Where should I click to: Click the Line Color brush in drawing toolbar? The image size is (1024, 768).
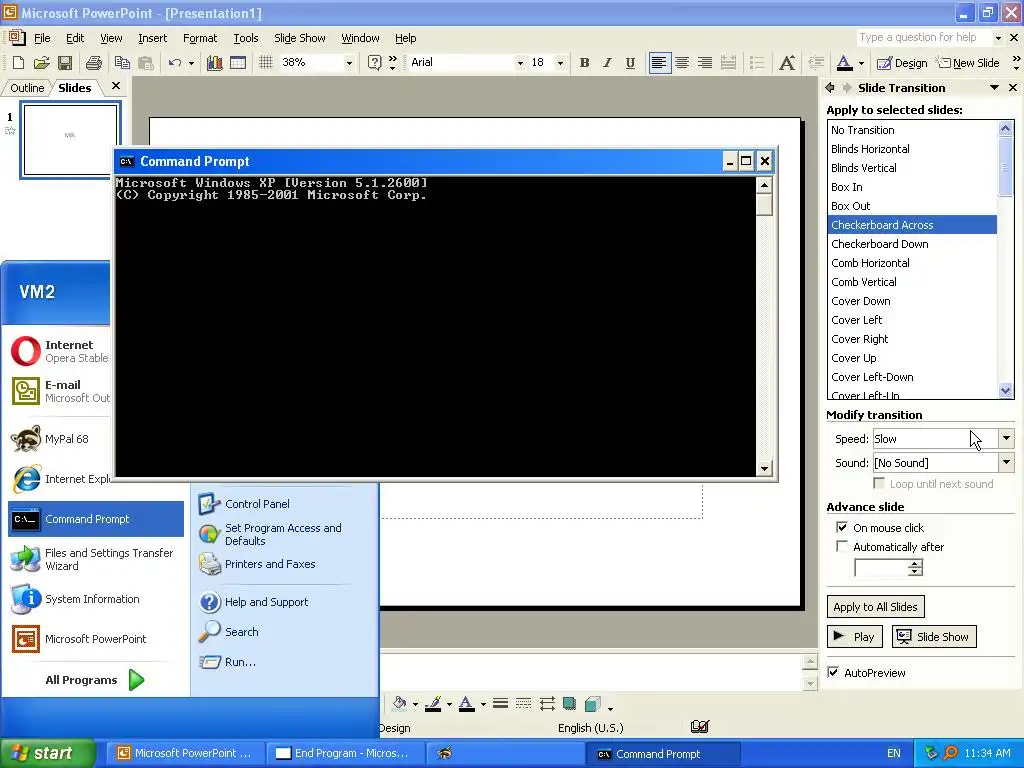coord(433,704)
